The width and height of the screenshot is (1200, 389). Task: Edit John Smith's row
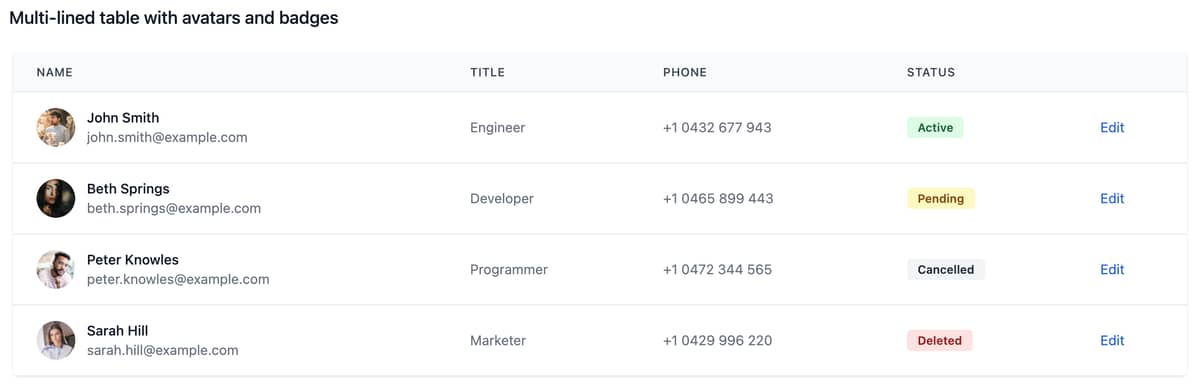(1112, 127)
